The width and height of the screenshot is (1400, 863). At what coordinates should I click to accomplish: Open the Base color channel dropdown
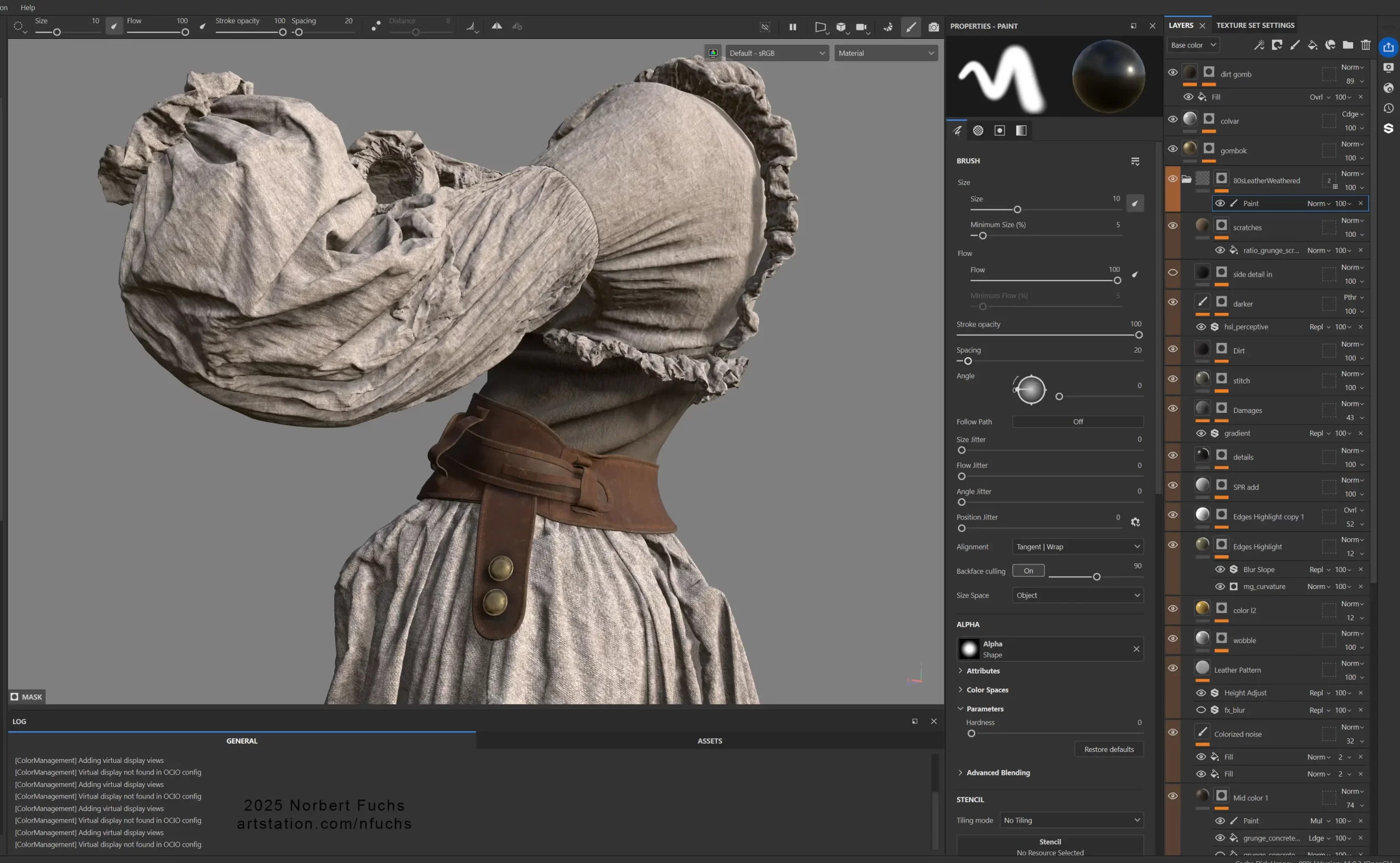click(x=1192, y=45)
